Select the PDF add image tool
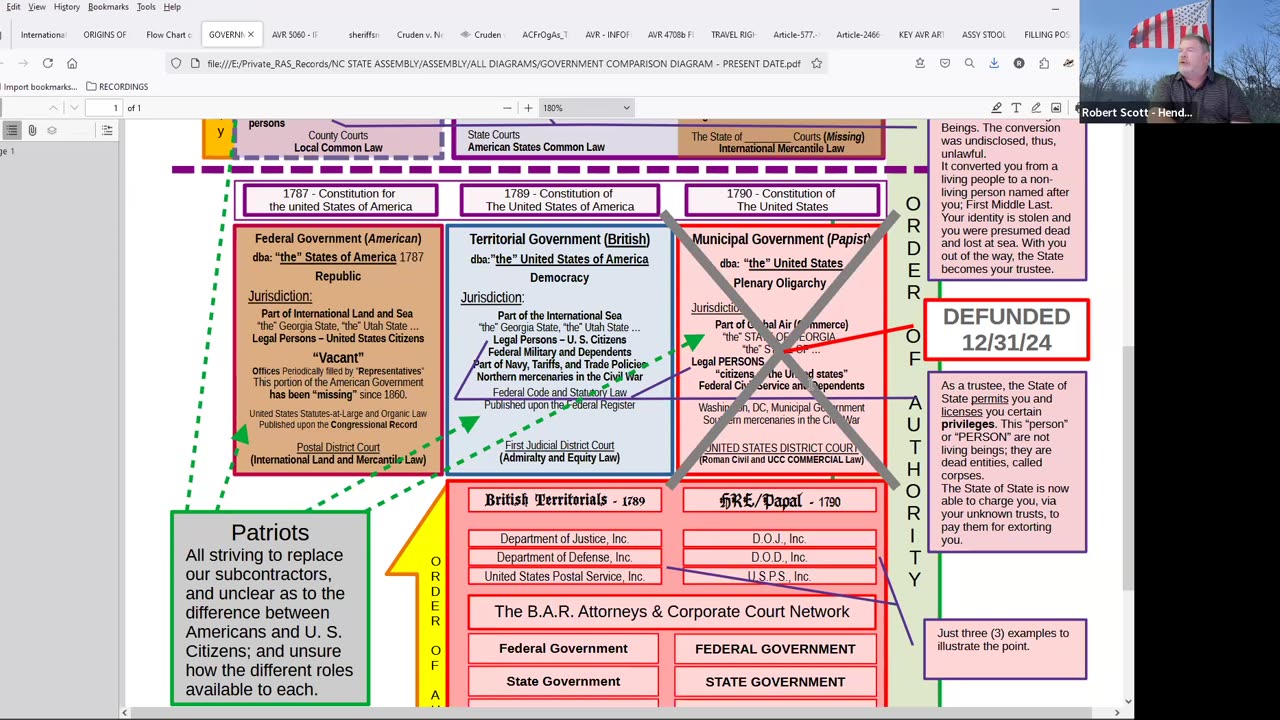 [x=1056, y=108]
